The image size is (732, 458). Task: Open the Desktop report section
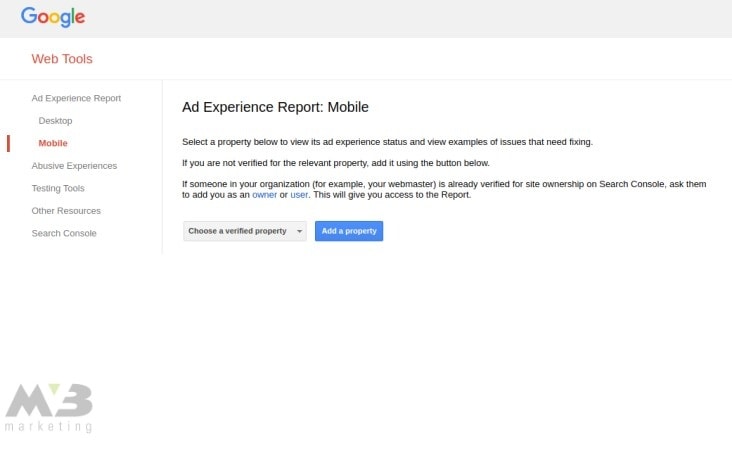(55, 120)
